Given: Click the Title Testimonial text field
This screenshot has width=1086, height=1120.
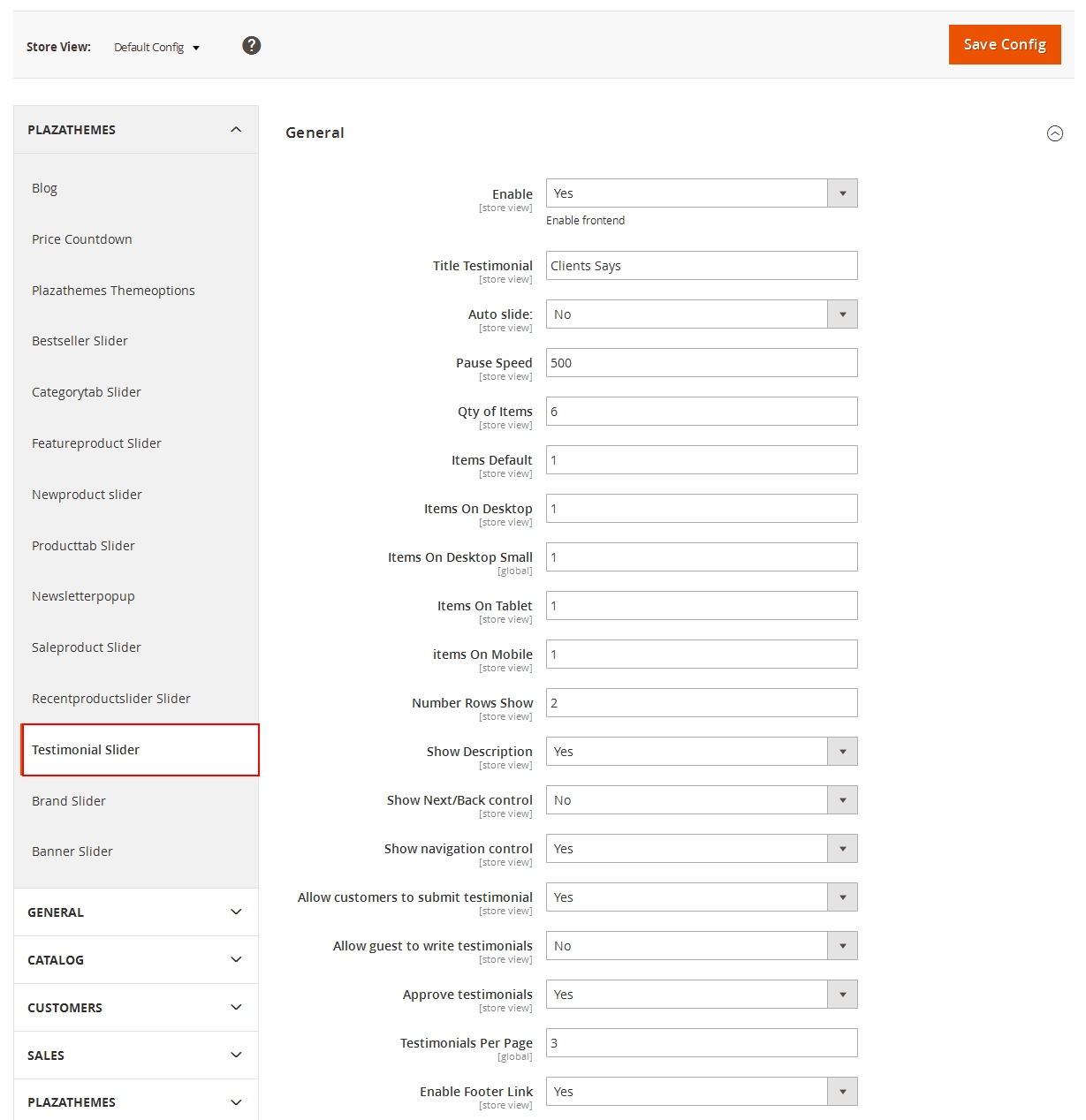Looking at the screenshot, I should (x=701, y=266).
